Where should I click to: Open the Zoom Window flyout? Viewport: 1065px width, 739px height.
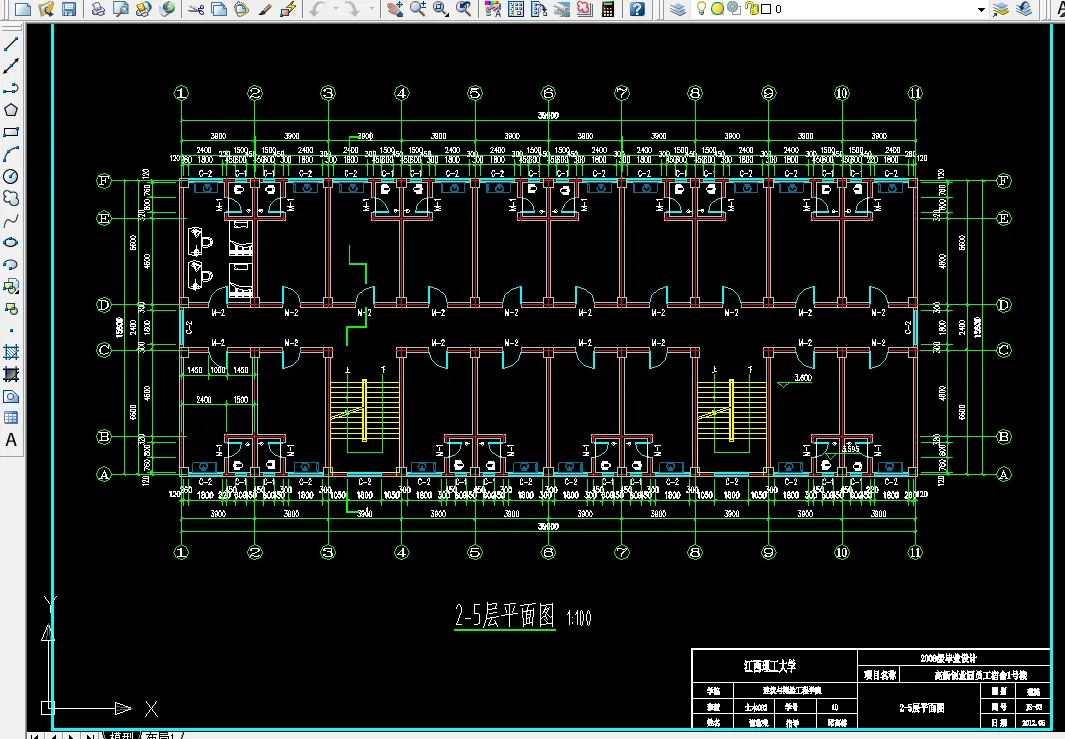[x=441, y=9]
